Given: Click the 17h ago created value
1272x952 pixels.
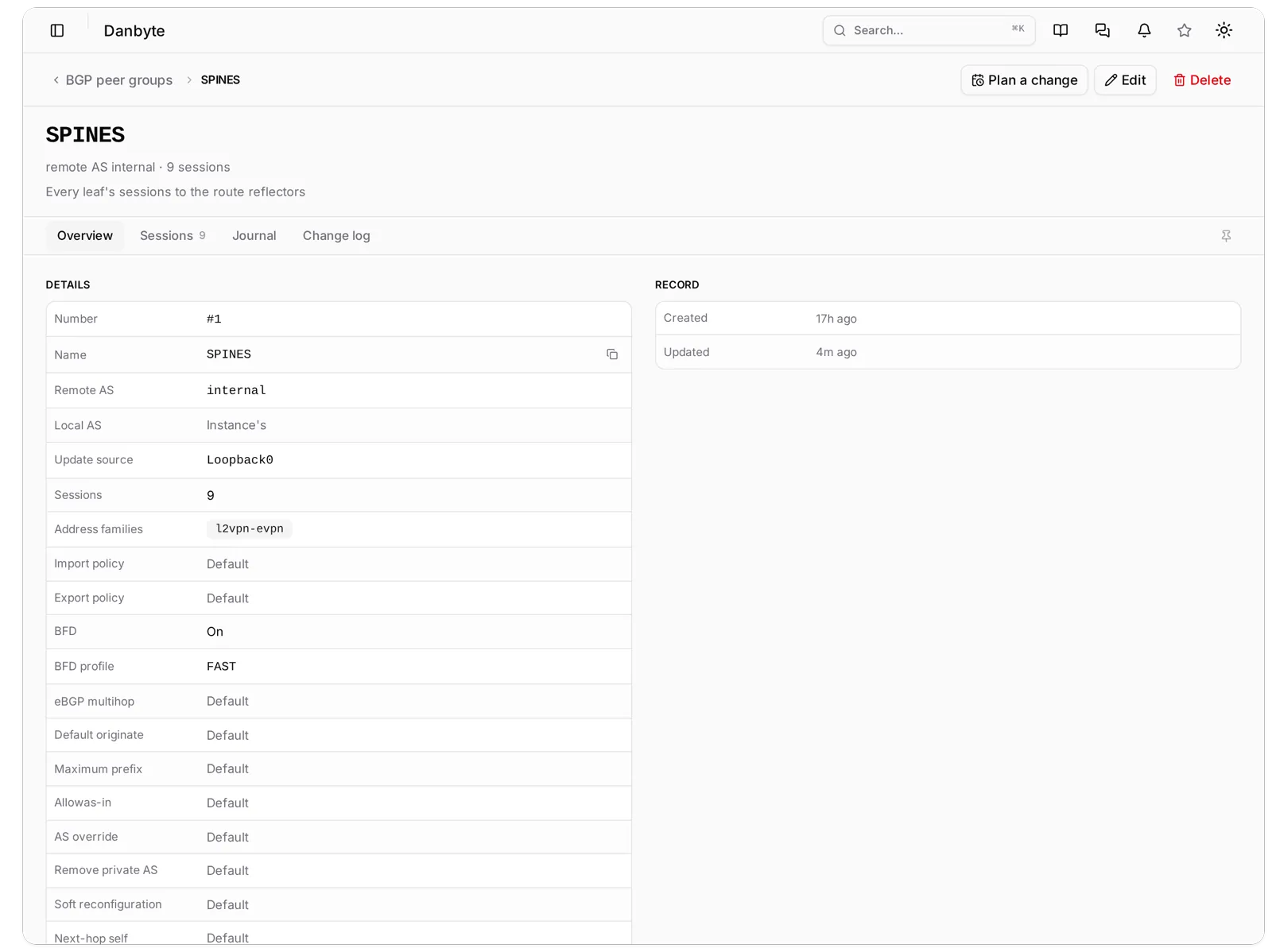Looking at the screenshot, I should 836,319.
